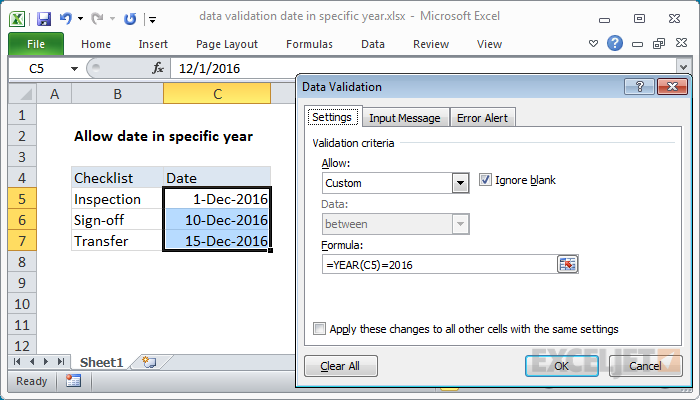Image resolution: width=700 pixels, height=400 pixels.
Task: Click the Sign-off cell
Action: (117, 220)
